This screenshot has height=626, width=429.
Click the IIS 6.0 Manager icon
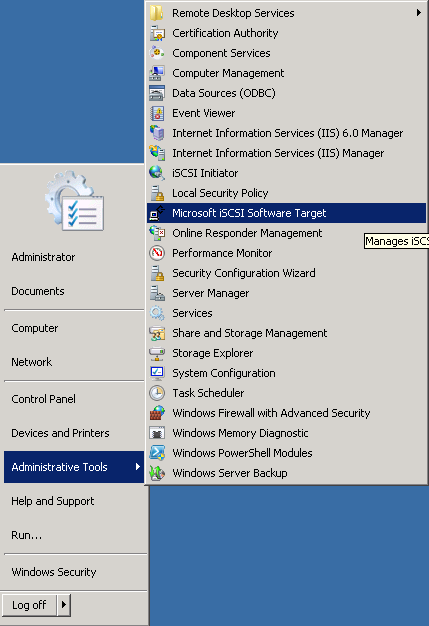[157, 133]
